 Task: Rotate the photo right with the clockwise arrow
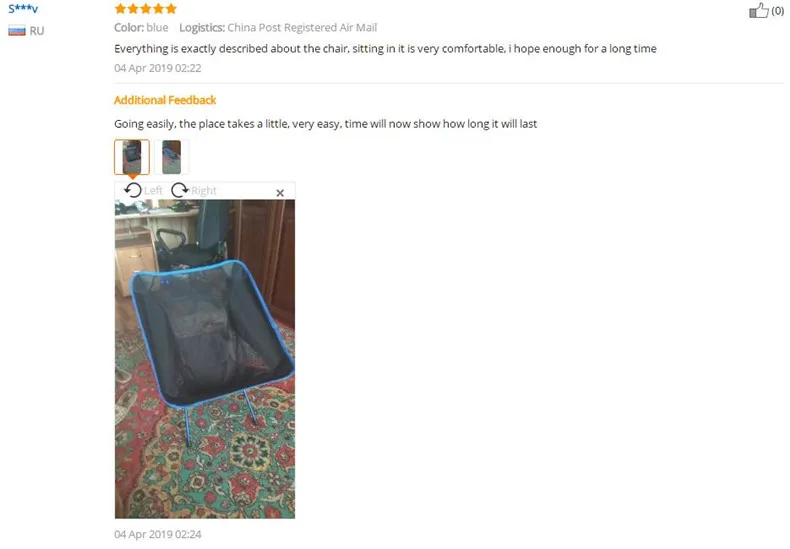[180, 190]
